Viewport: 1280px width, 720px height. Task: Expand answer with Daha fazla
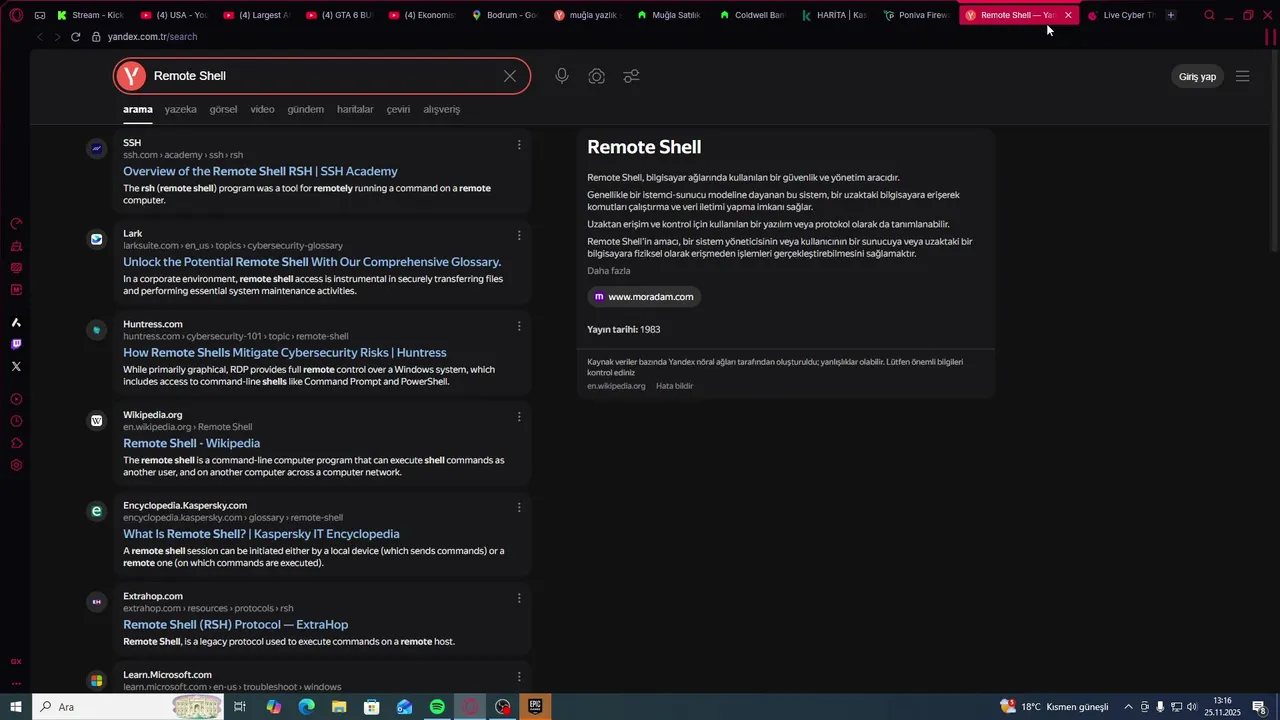coord(608,271)
